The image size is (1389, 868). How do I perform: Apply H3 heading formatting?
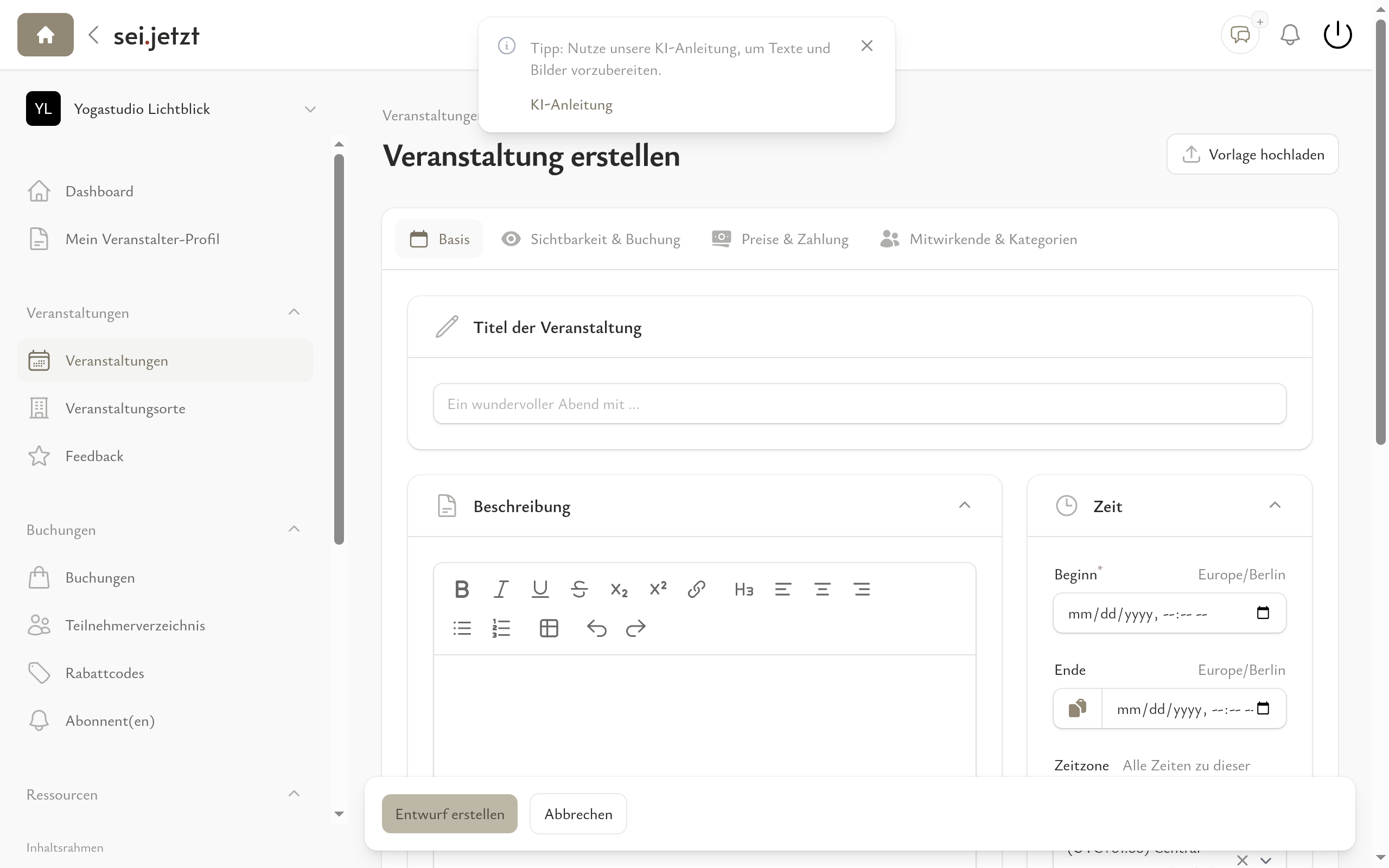click(743, 589)
